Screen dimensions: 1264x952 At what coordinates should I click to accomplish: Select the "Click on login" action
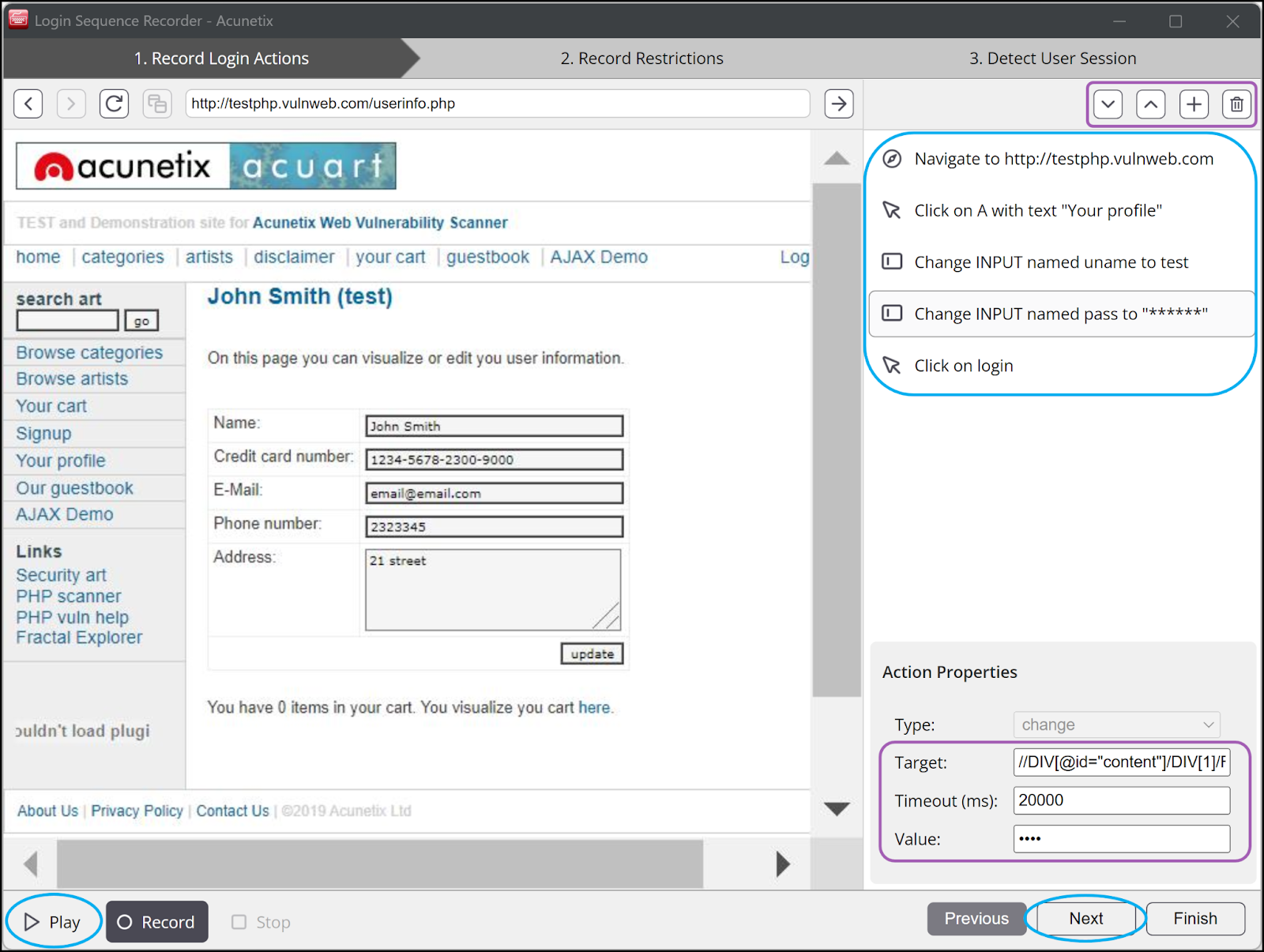1062,365
